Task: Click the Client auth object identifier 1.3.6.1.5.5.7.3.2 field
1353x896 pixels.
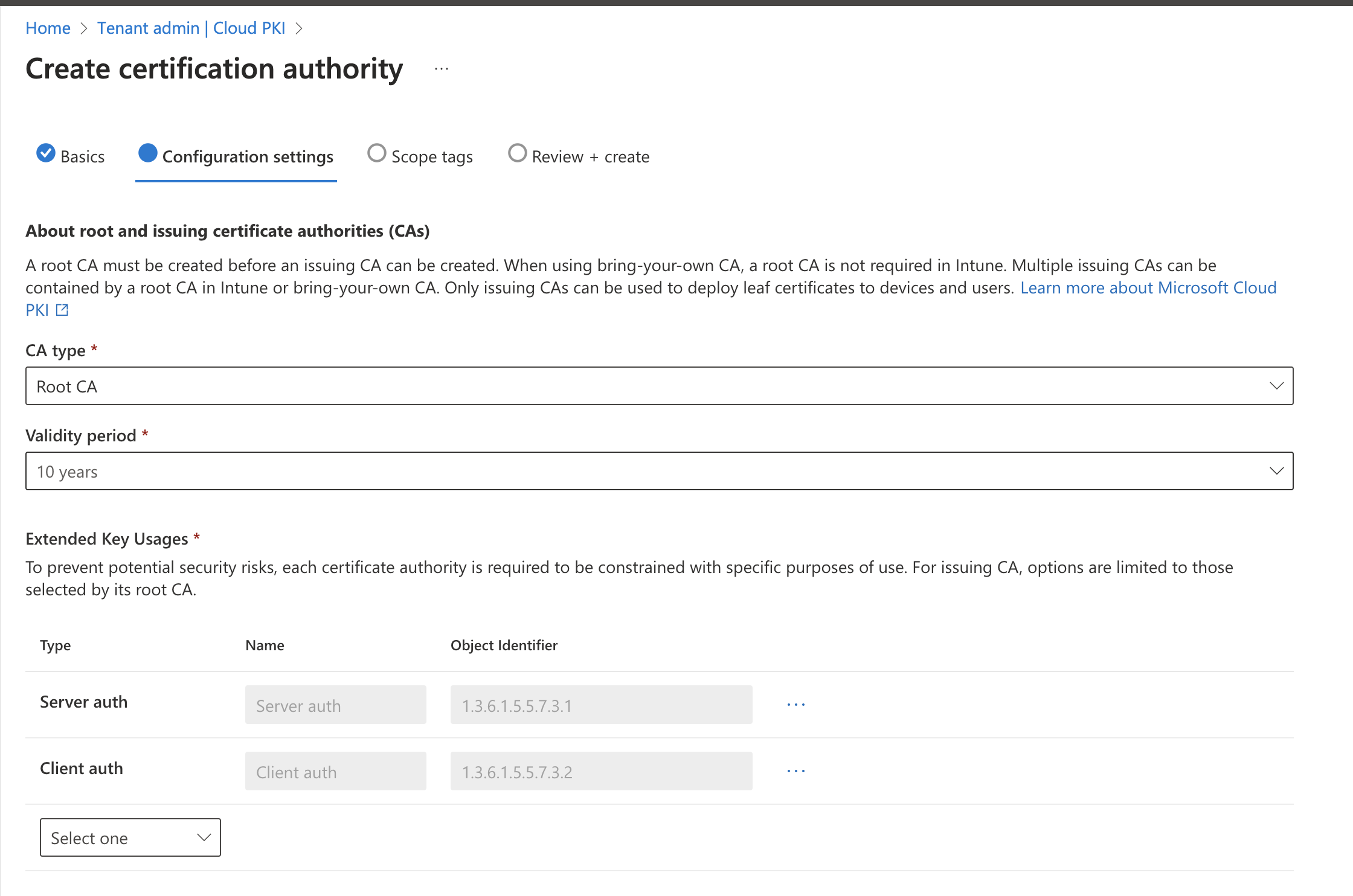Action: (x=602, y=771)
